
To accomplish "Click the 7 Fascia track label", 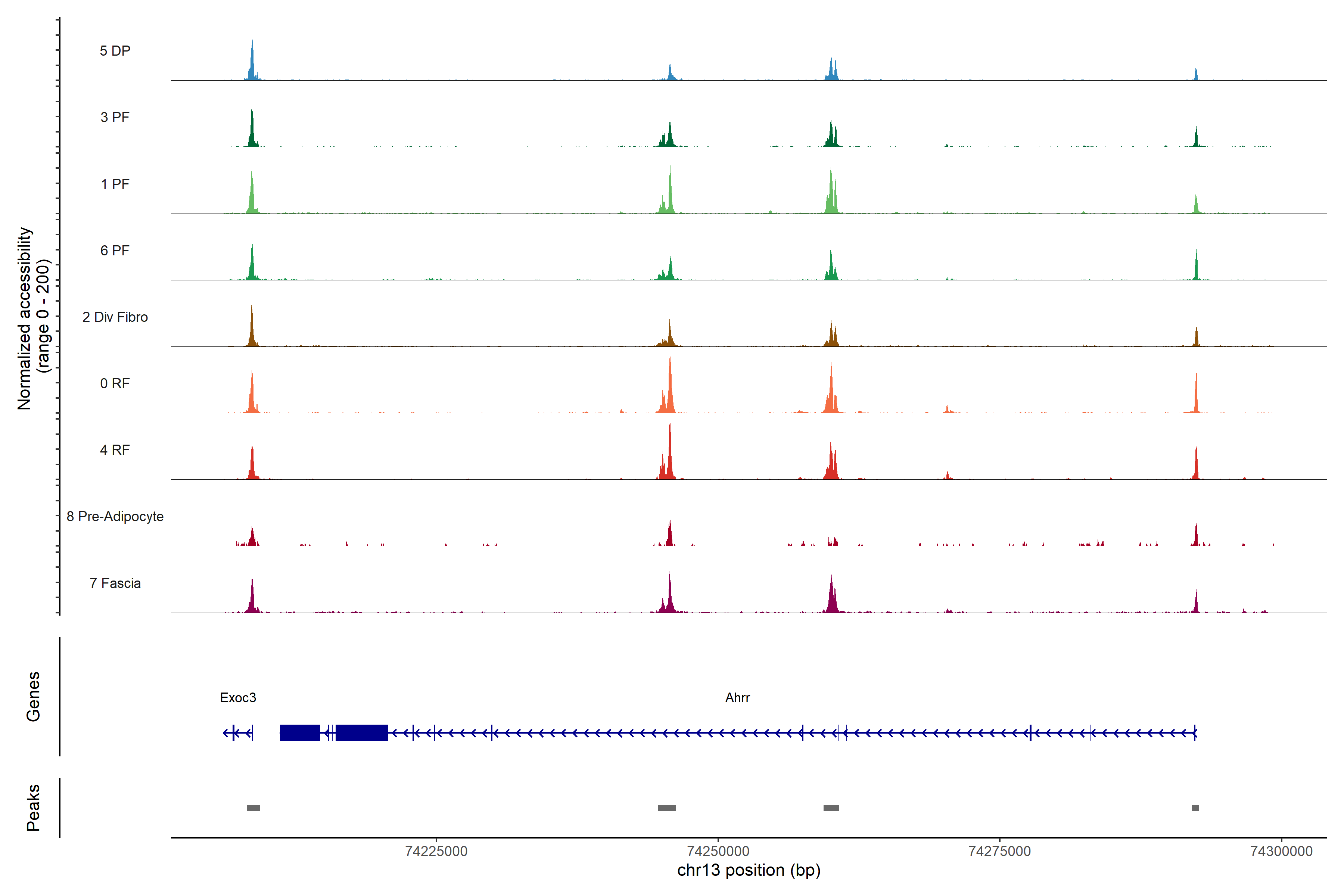I will (115, 584).
